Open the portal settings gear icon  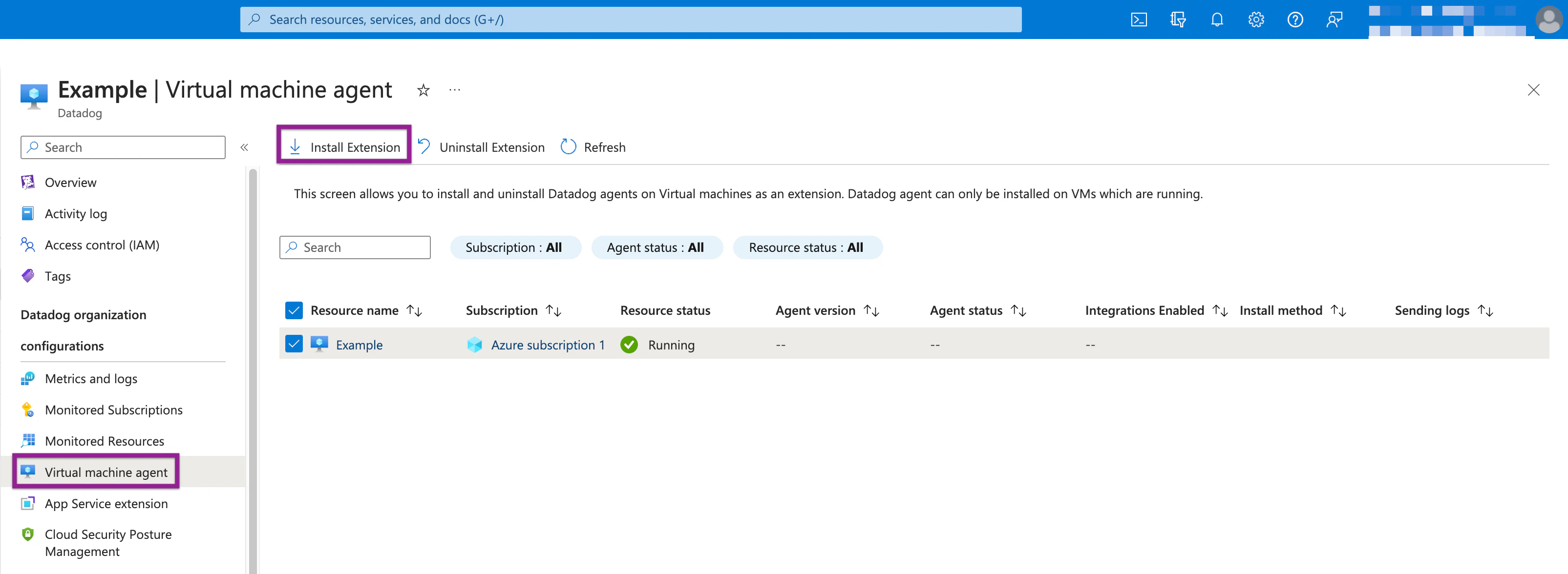1256,19
